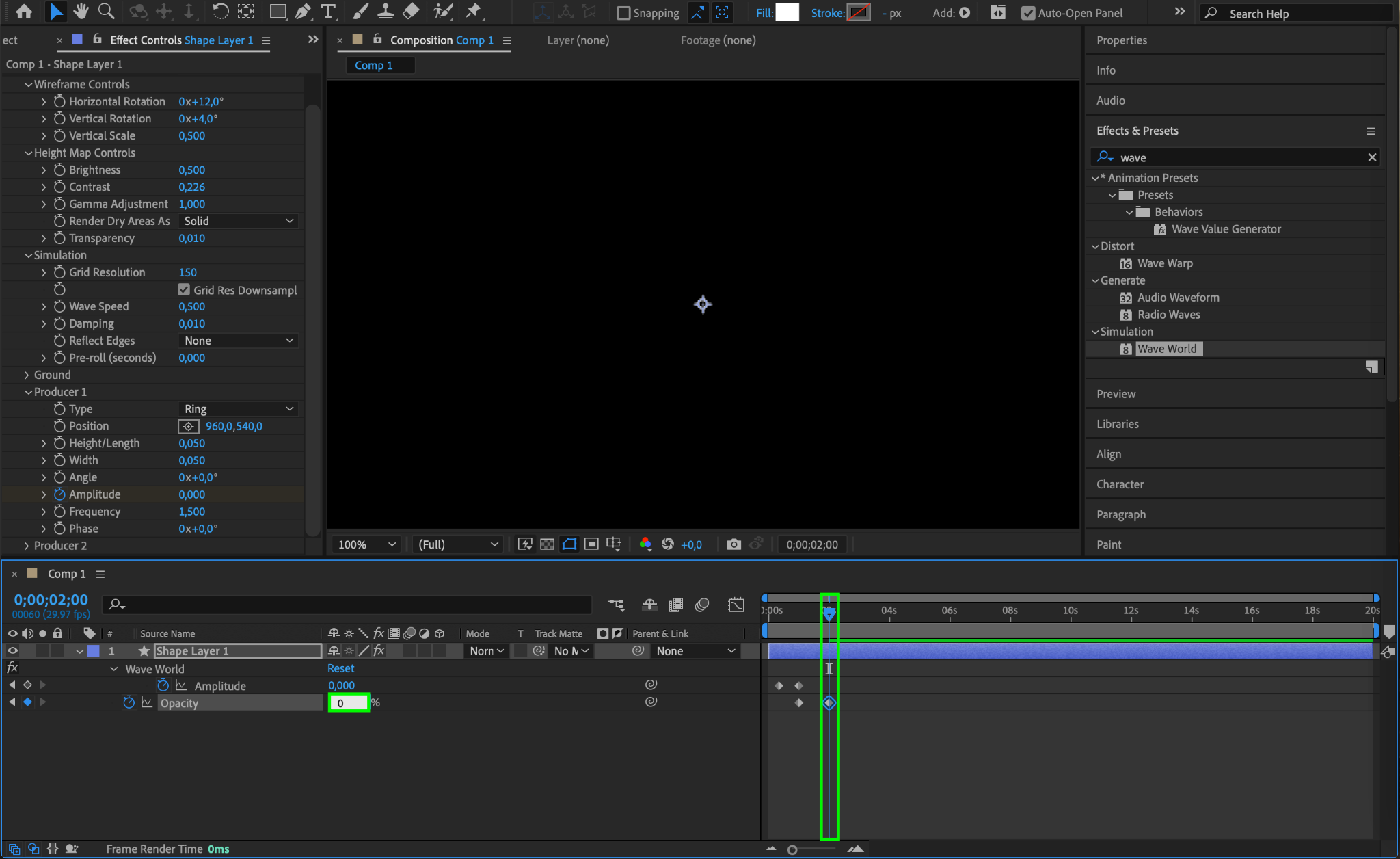This screenshot has height=859, width=1400.
Task: Uncheck Grid Res Downsample checkbox
Action: 184,290
